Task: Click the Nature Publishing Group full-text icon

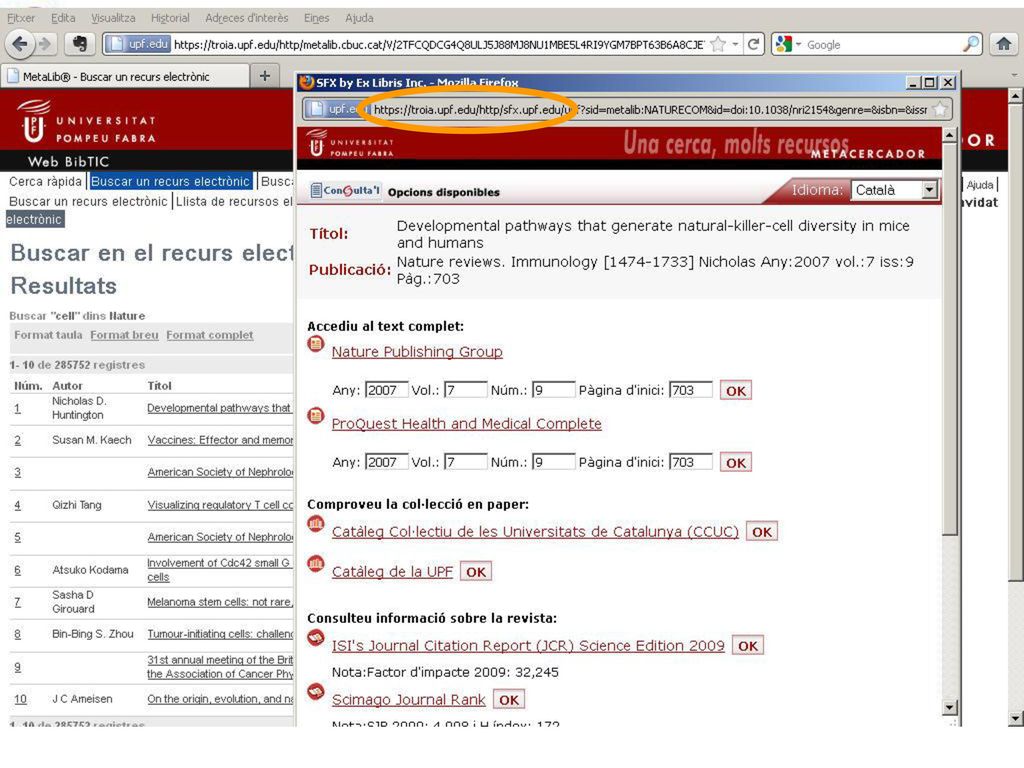Action: coord(315,344)
